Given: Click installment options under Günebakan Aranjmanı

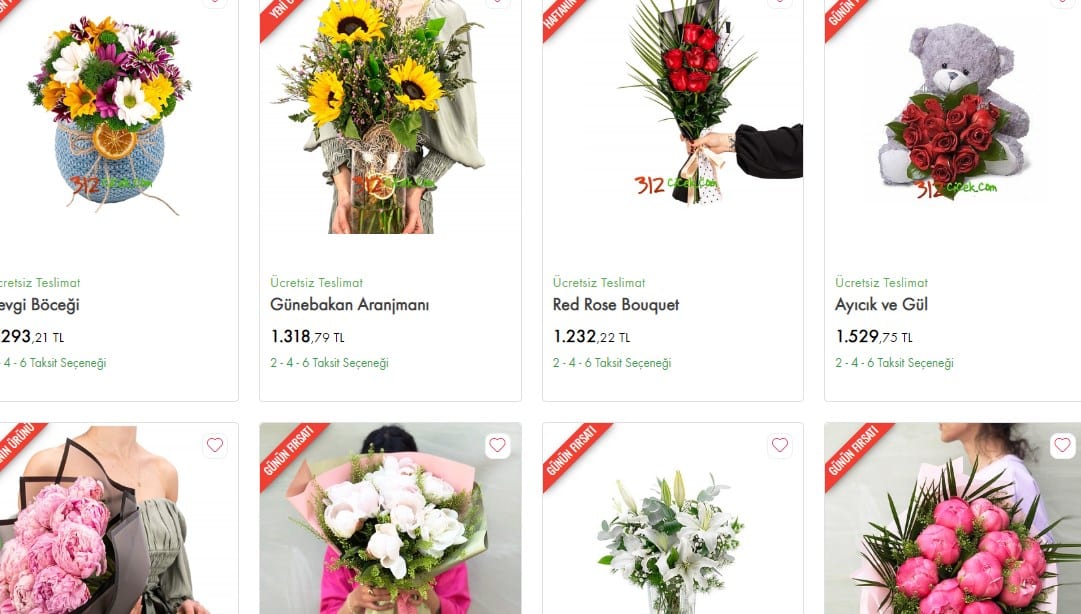Looking at the screenshot, I should [x=330, y=362].
